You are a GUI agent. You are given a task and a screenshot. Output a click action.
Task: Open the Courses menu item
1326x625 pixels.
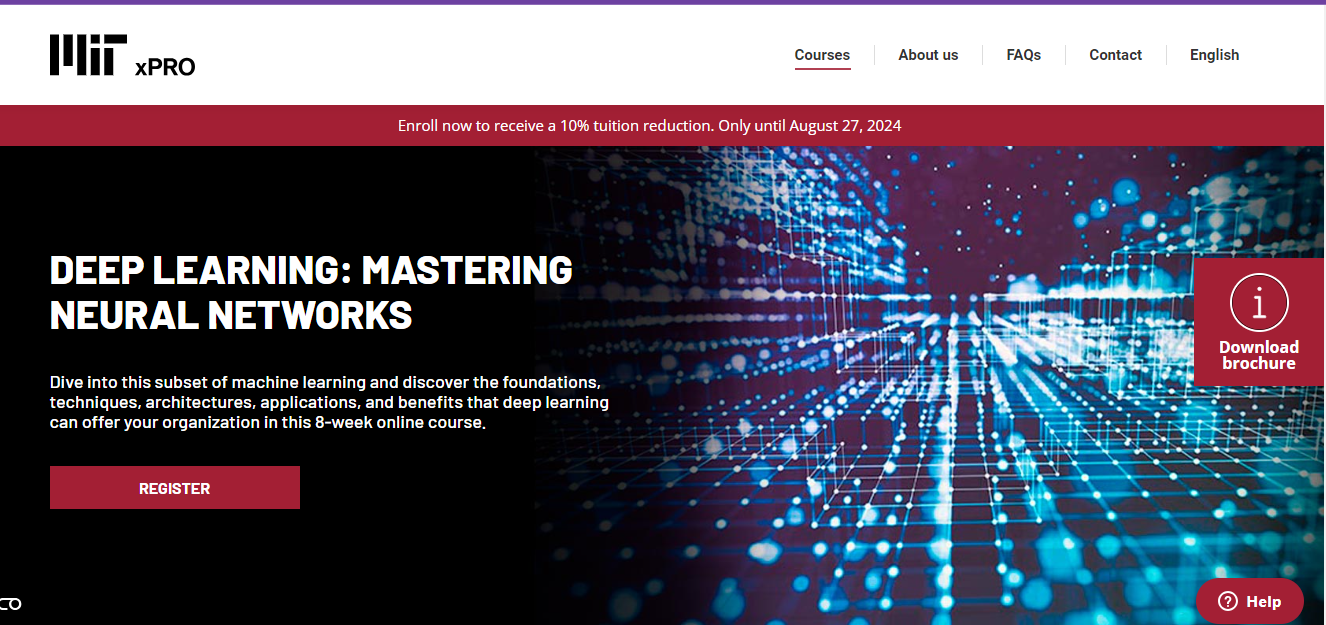tap(822, 55)
